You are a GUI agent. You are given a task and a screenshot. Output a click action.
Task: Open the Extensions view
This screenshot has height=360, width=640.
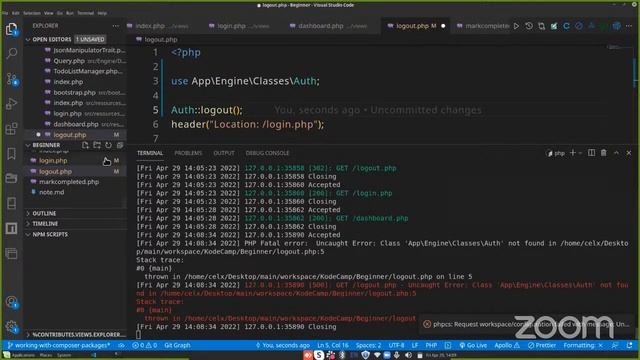tap(11, 129)
